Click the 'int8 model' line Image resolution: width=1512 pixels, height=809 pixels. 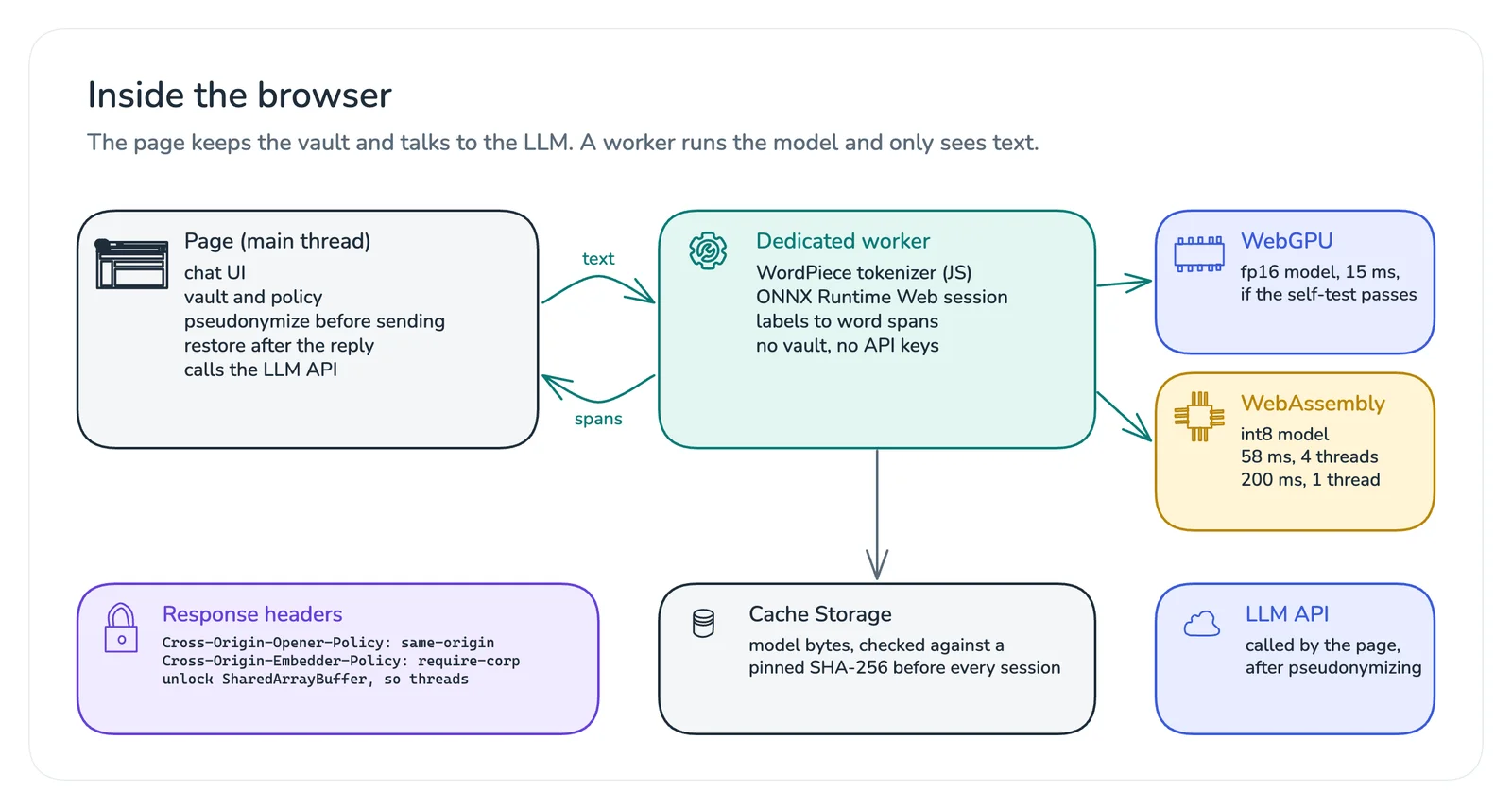[x=1284, y=434]
